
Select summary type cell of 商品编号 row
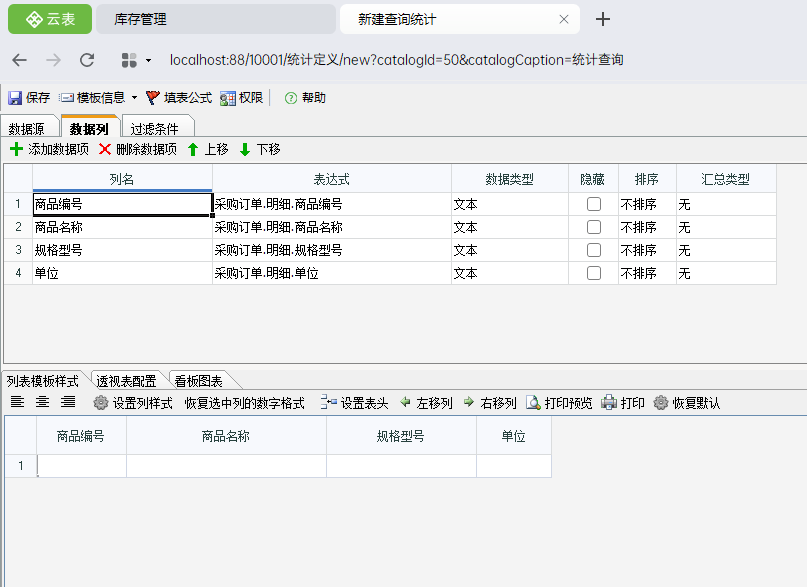(726, 204)
